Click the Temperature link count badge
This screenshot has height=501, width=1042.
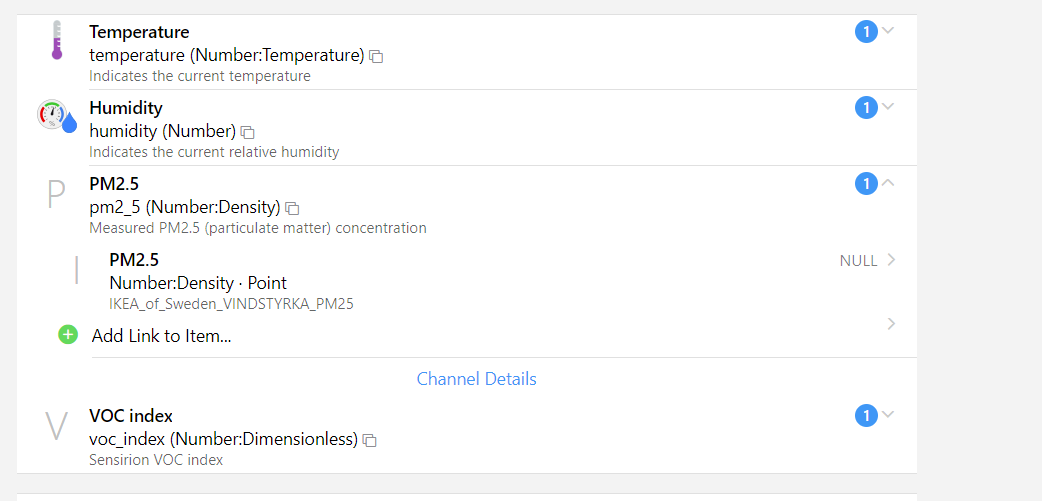[x=866, y=32]
